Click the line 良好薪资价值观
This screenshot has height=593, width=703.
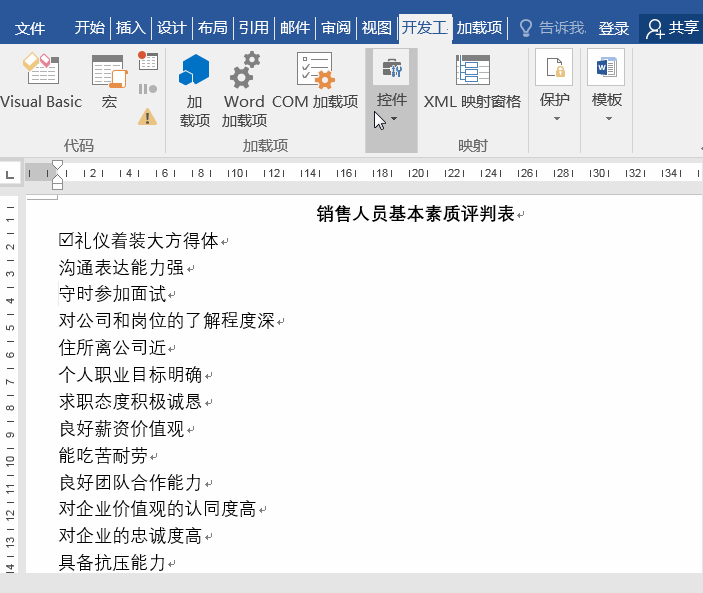click(121, 429)
